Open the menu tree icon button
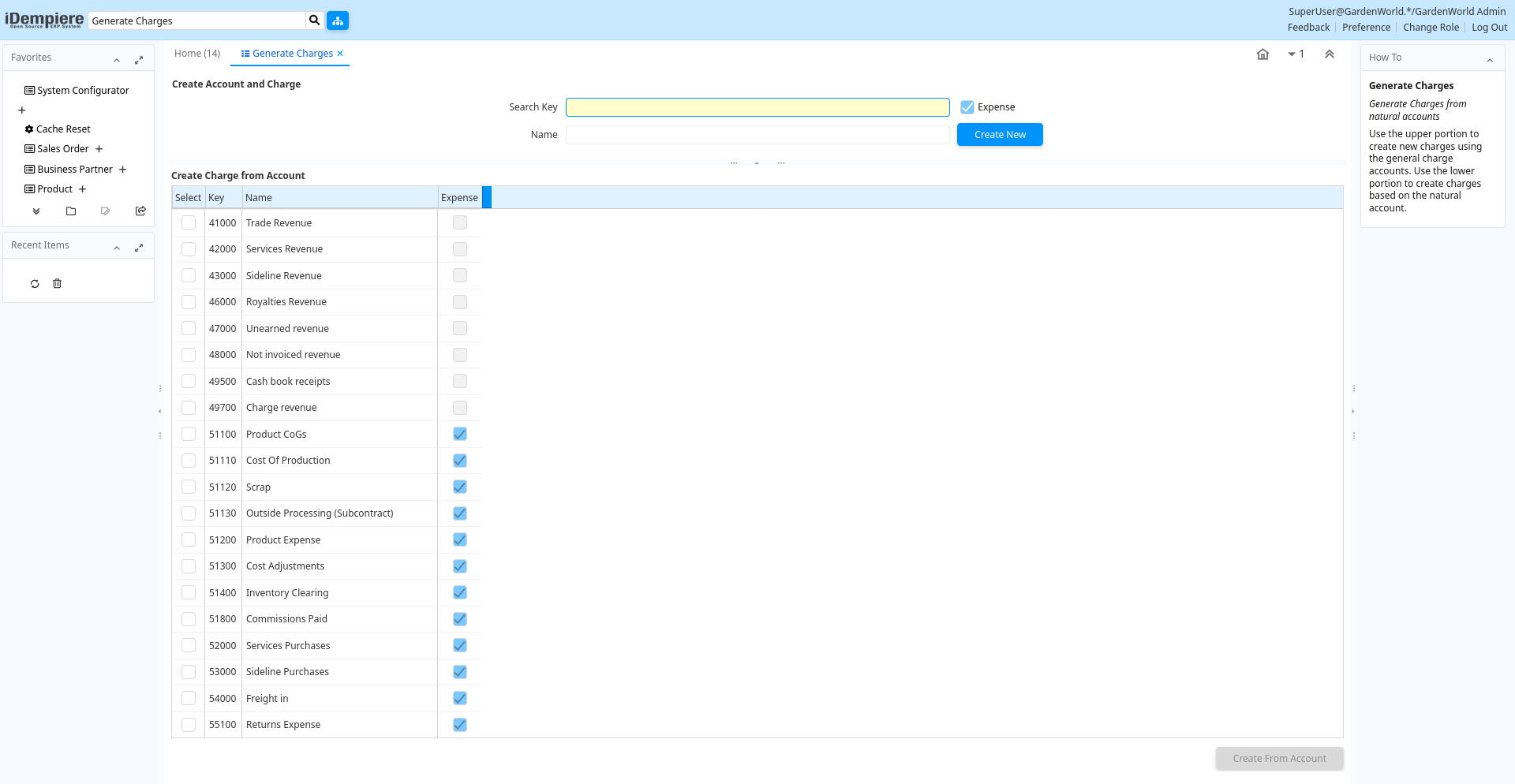Screen dimensions: 1515x784 click(338, 21)
